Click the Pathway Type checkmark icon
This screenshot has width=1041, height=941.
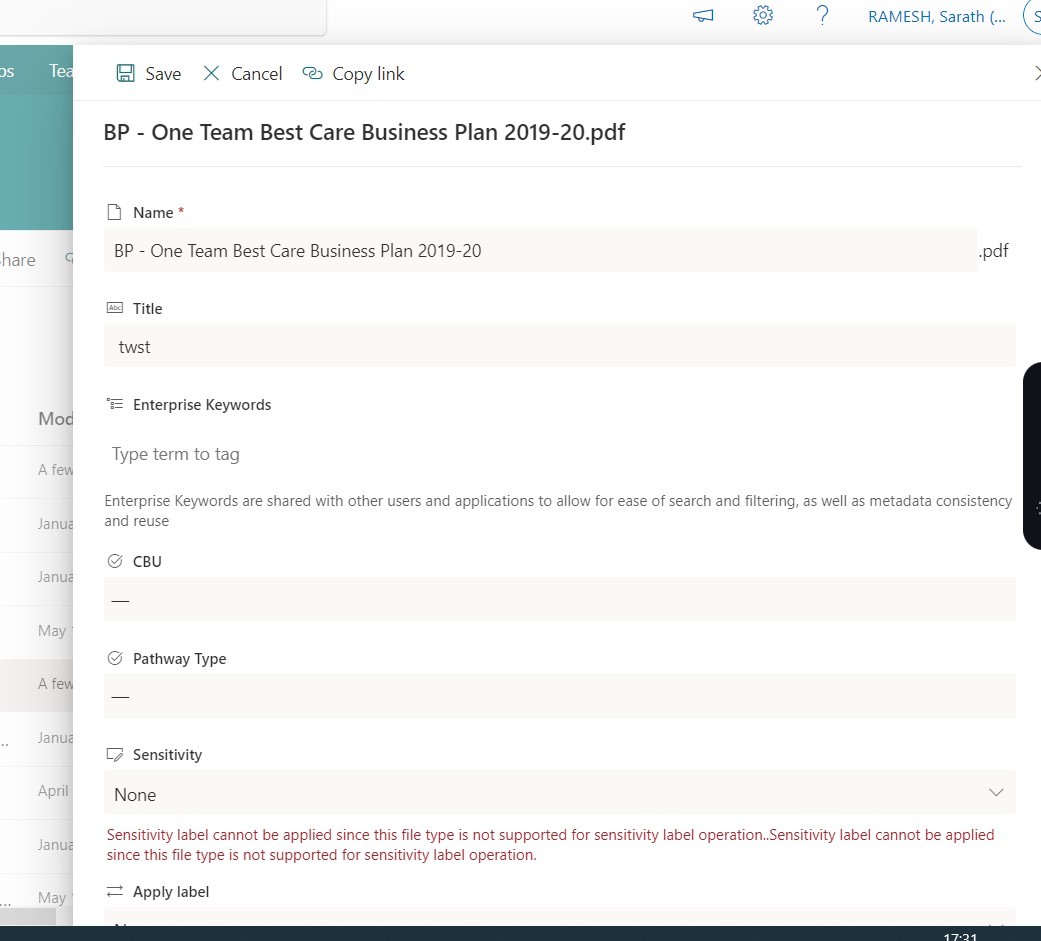click(x=115, y=658)
